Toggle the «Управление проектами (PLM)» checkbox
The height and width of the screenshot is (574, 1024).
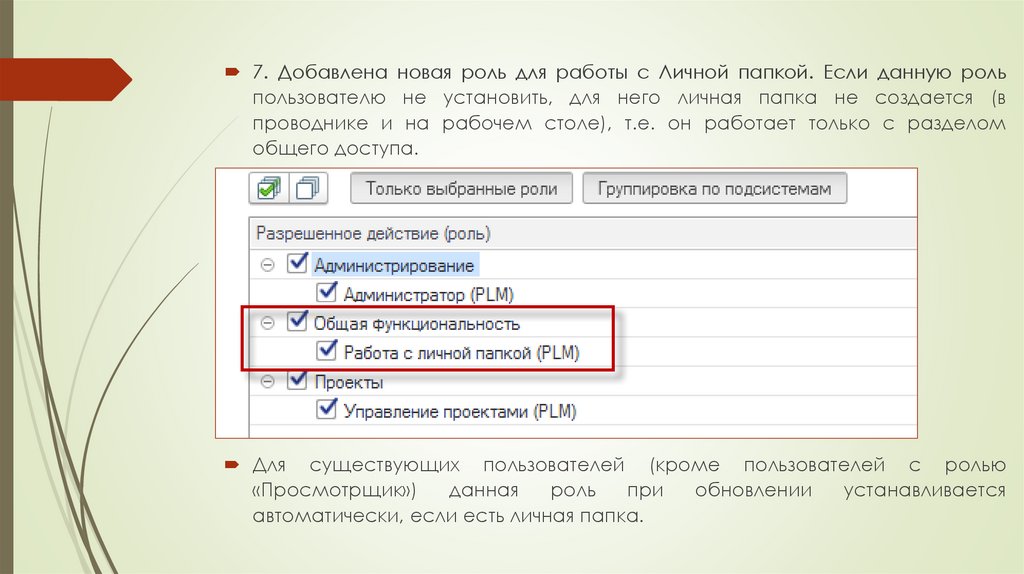(327, 409)
